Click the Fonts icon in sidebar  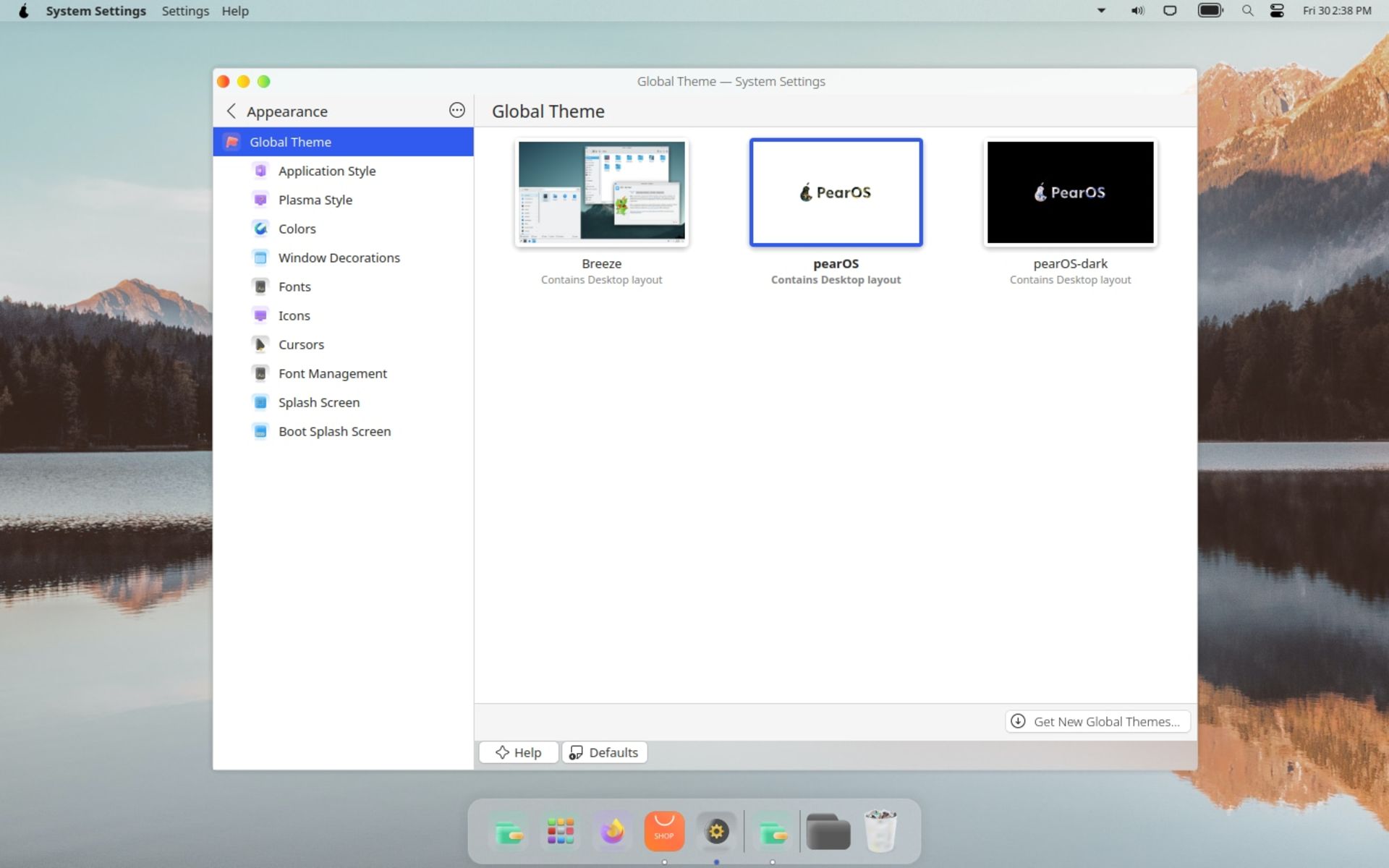(x=260, y=286)
